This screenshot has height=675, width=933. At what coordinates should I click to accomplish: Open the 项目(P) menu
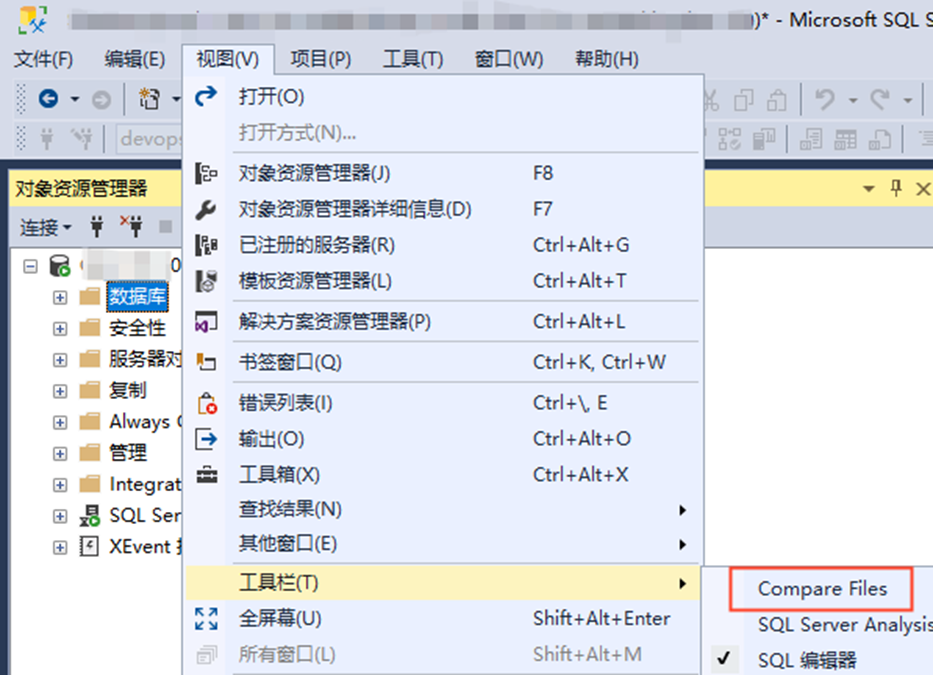click(x=321, y=60)
